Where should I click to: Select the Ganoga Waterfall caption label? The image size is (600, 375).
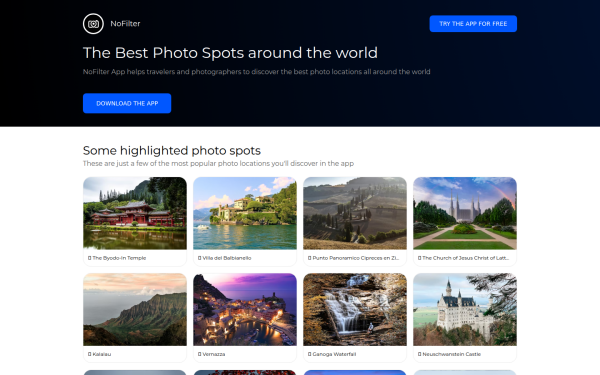334,354
